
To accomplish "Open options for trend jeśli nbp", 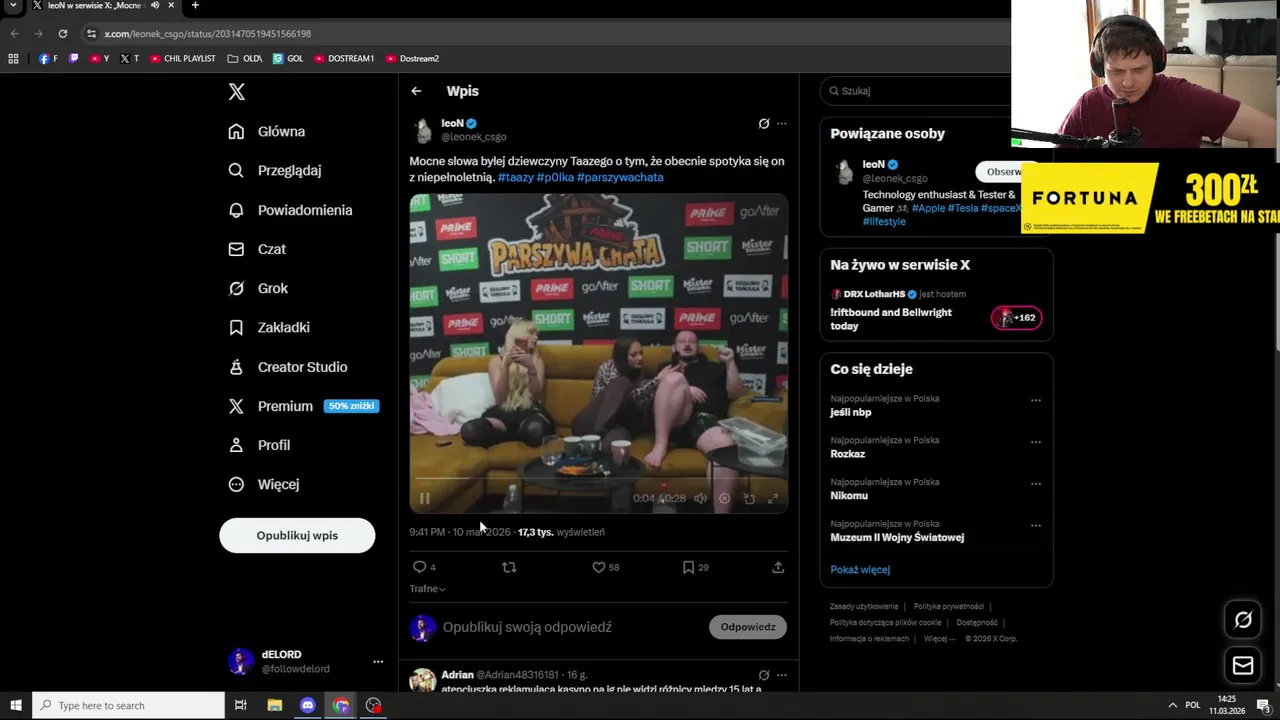I will (1036, 400).
